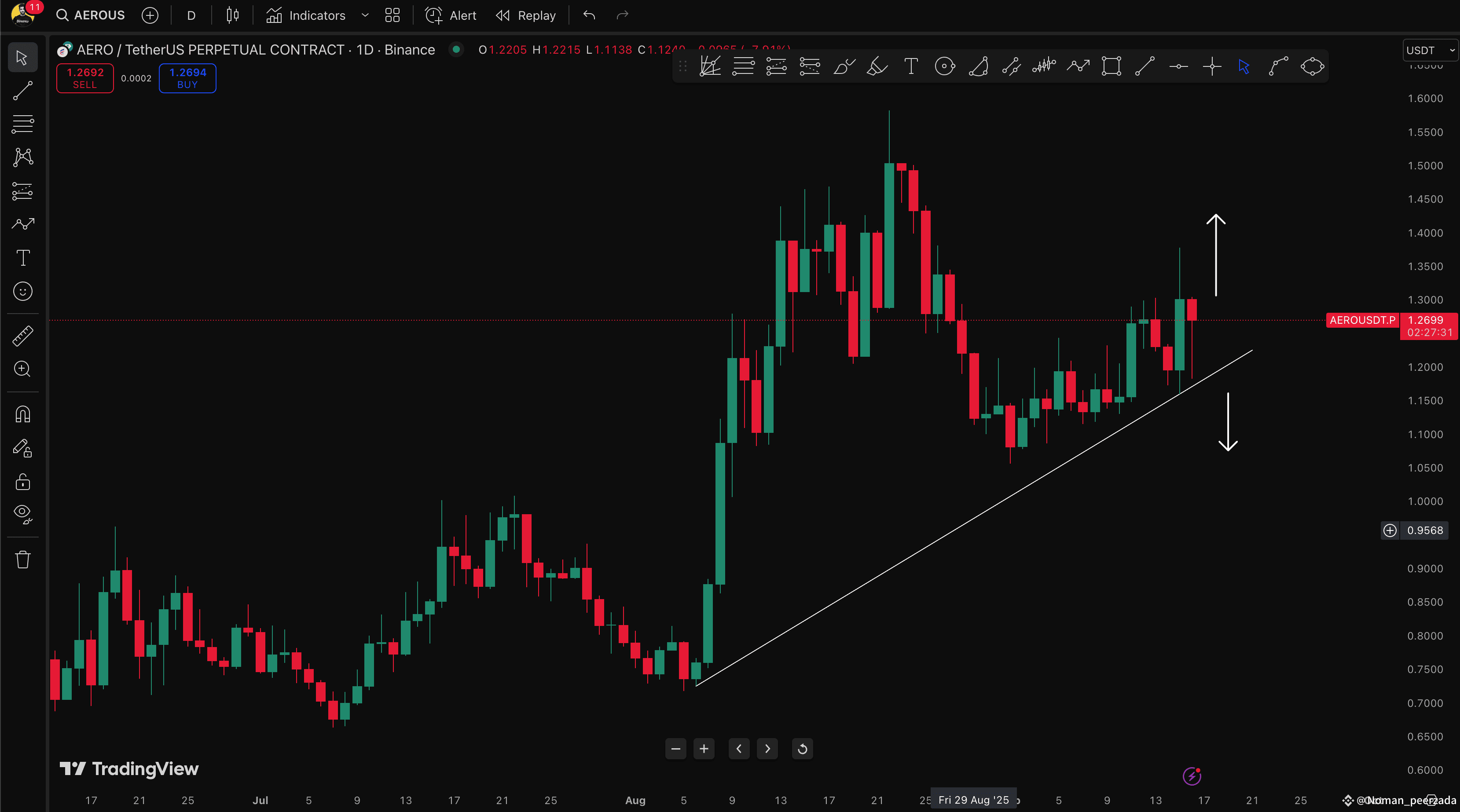Select the cursor arrow tool in left sidebar
Image resolution: width=1460 pixels, height=812 pixels.
tap(23, 57)
